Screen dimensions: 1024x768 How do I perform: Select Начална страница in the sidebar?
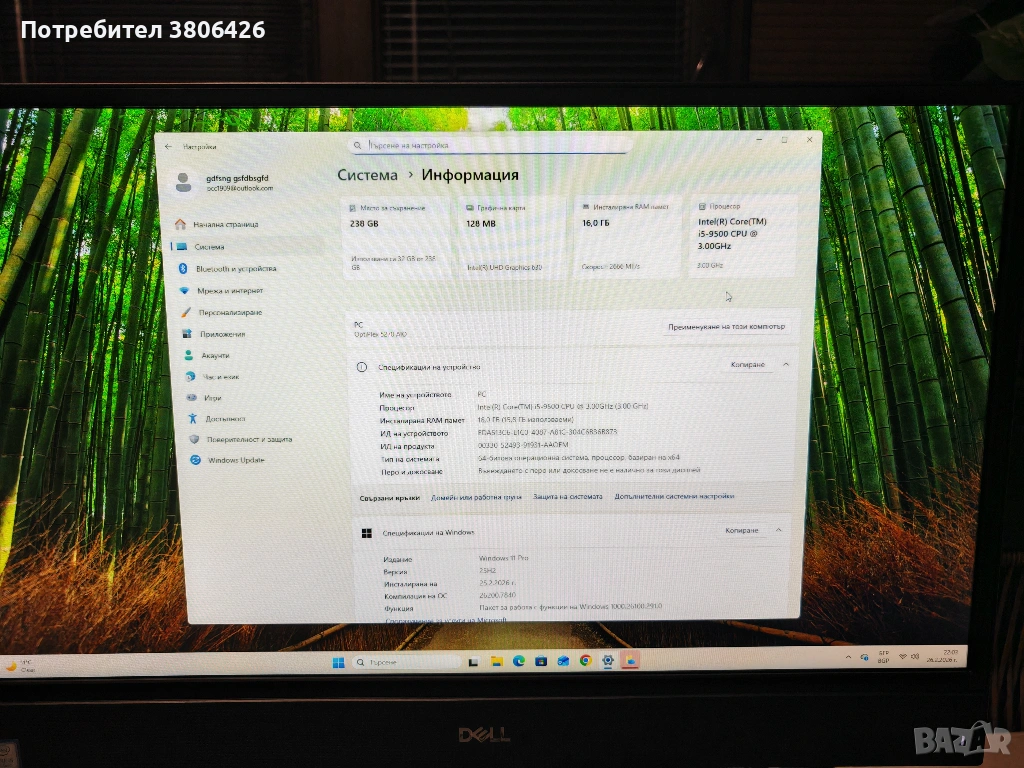pos(225,225)
